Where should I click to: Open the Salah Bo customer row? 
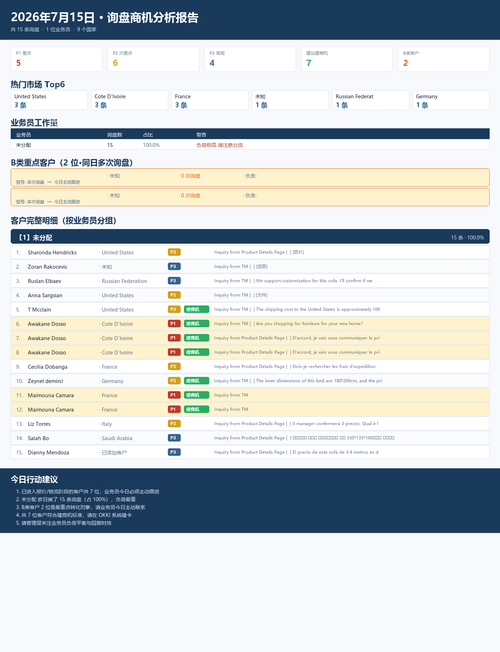click(x=250, y=438)
